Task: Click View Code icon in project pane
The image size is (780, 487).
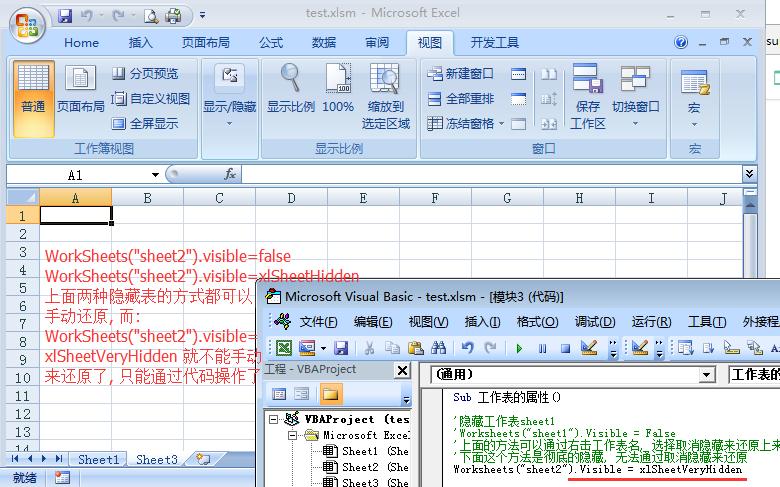Action: (279, 394)
